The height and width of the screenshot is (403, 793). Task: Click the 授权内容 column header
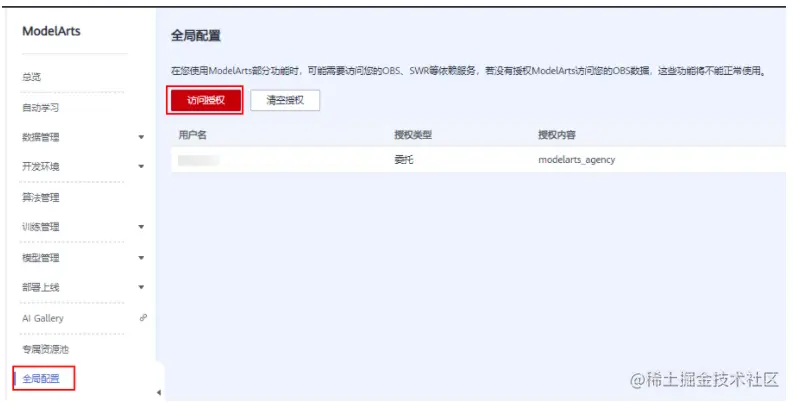pos(557,135)
